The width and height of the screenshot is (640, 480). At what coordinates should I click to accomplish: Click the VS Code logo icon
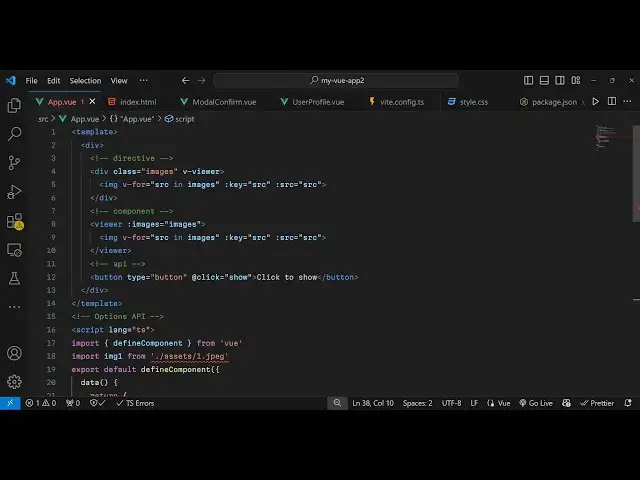pyautogui.click(x=11, y=80)
